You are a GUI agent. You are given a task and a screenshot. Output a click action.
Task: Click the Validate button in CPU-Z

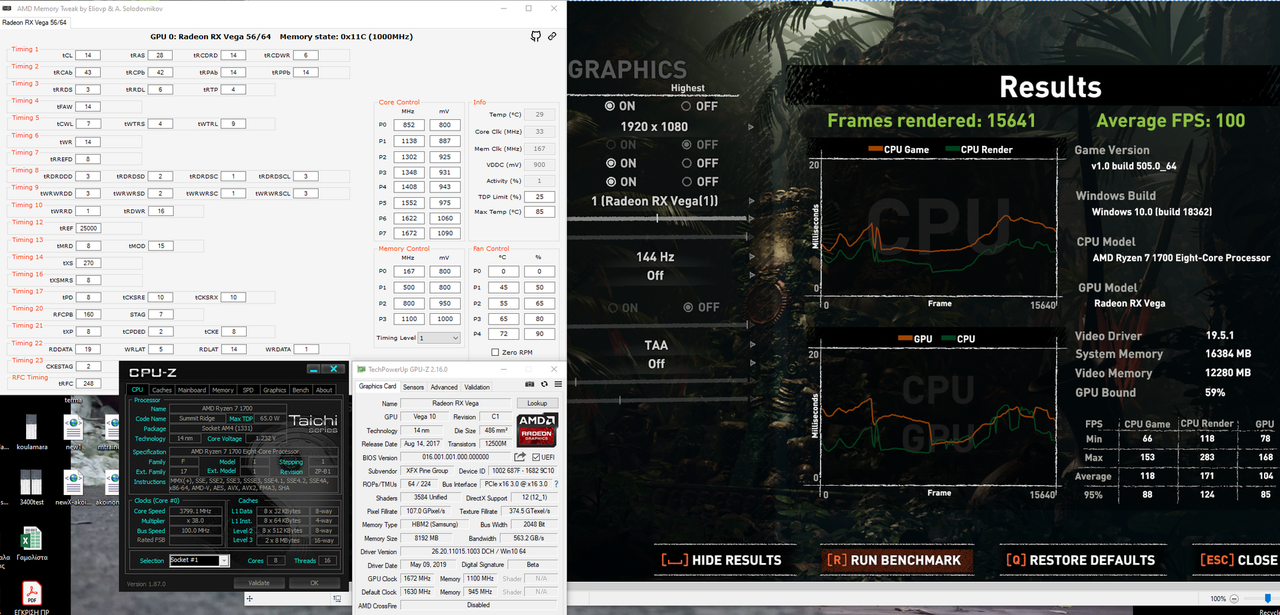pos(259,582)
